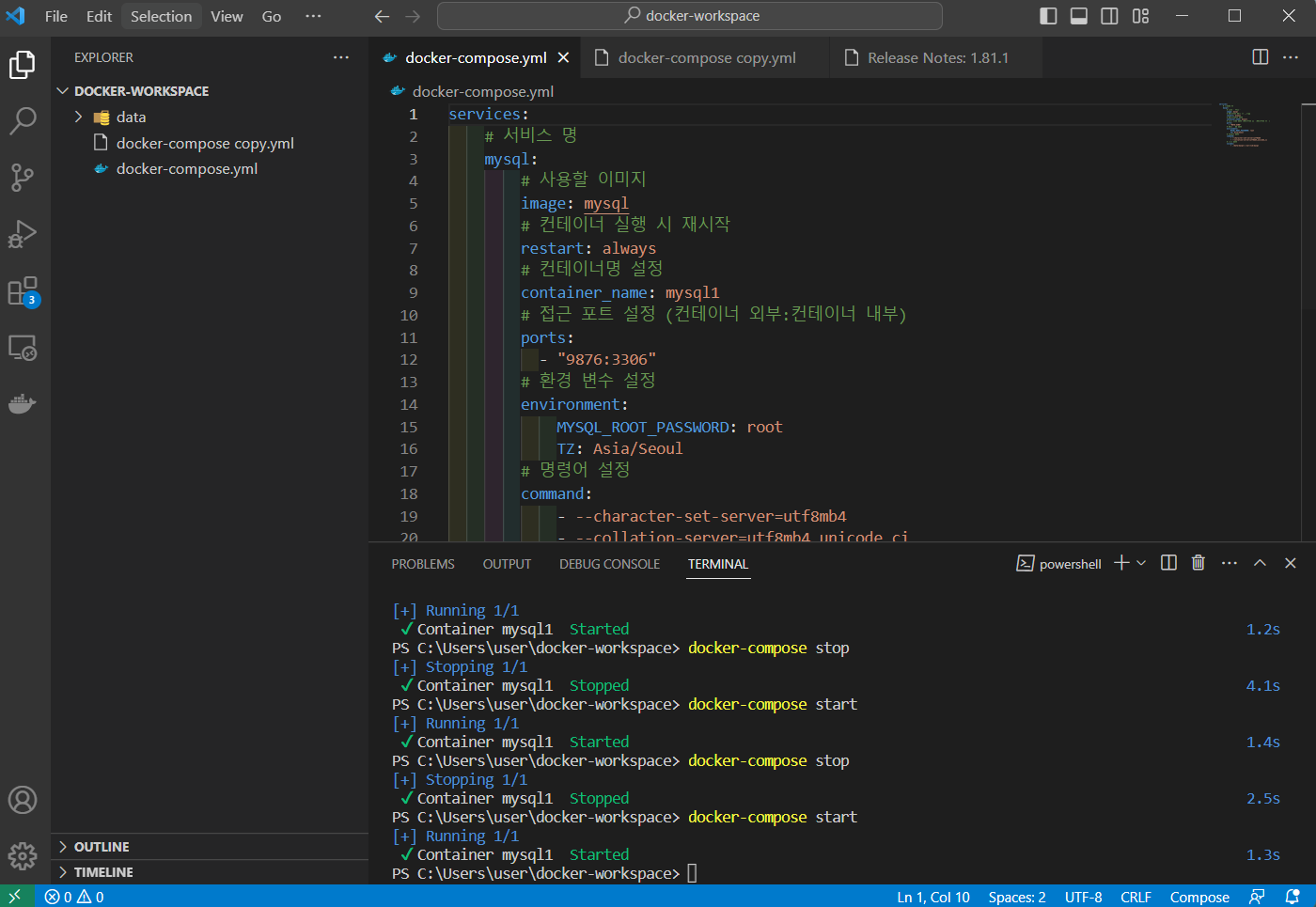Image resolution: width=1316 pixels, height=907 pixels.
Task: Click the remote window status bar icon
Action: pyautogui.click(x=15, y=897)
